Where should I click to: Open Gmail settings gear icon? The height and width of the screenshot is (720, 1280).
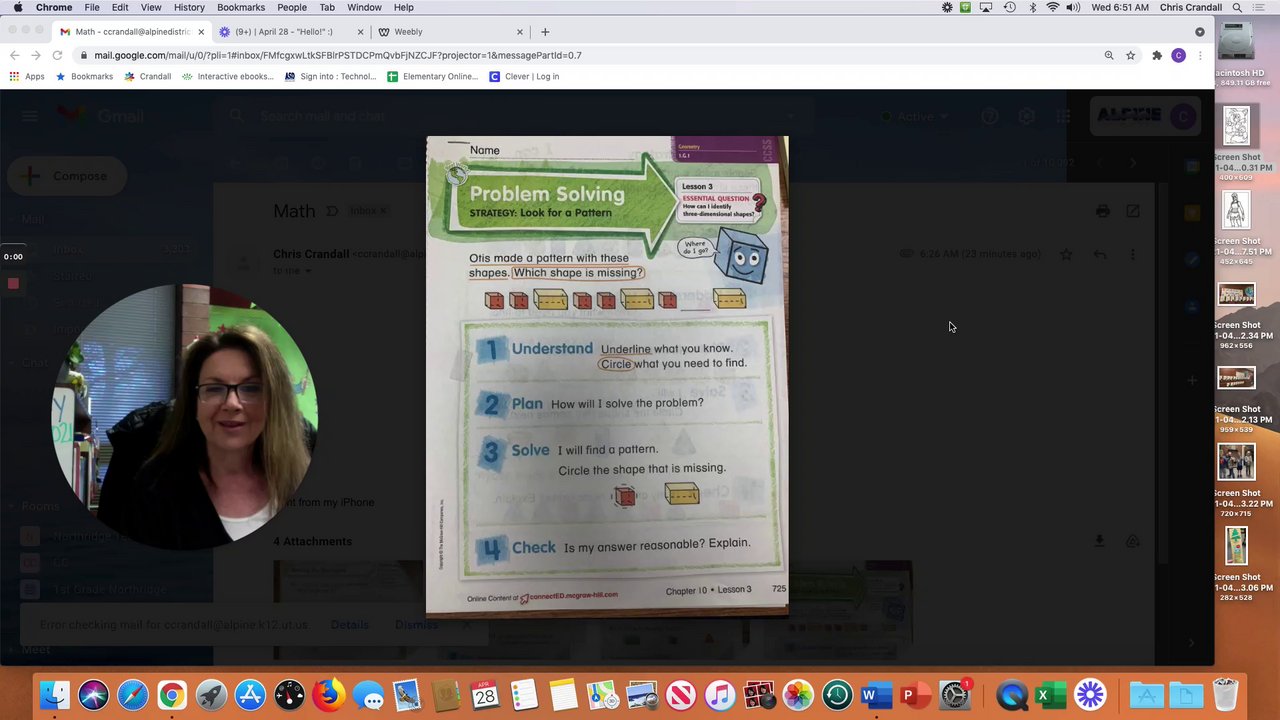tap(1026, 116)
